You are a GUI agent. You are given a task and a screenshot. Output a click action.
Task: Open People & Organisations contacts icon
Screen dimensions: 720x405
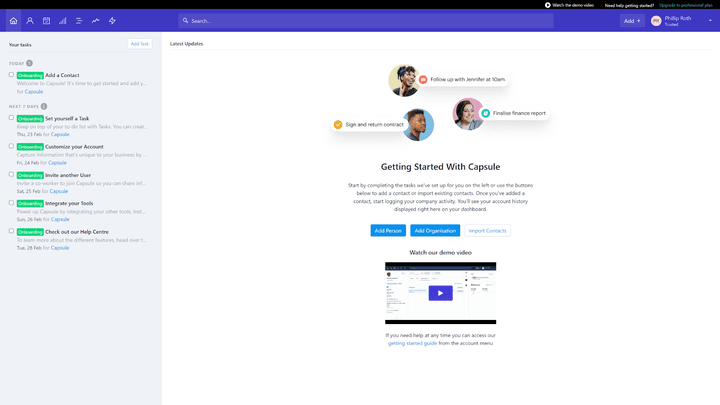pyautogui.click(x=30, y=20)
